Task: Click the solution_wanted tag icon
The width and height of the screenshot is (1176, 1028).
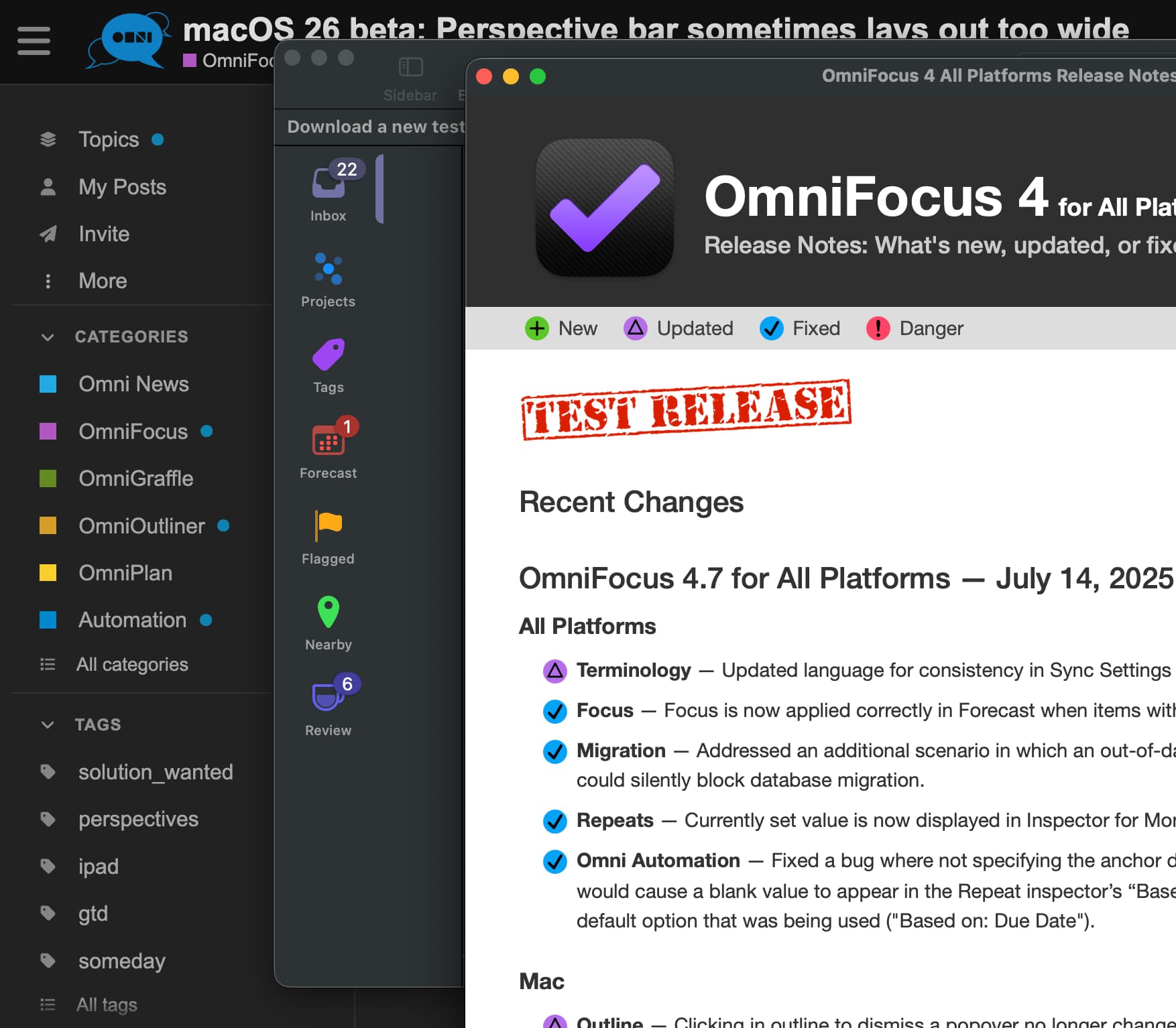Action: coord(48,772)
